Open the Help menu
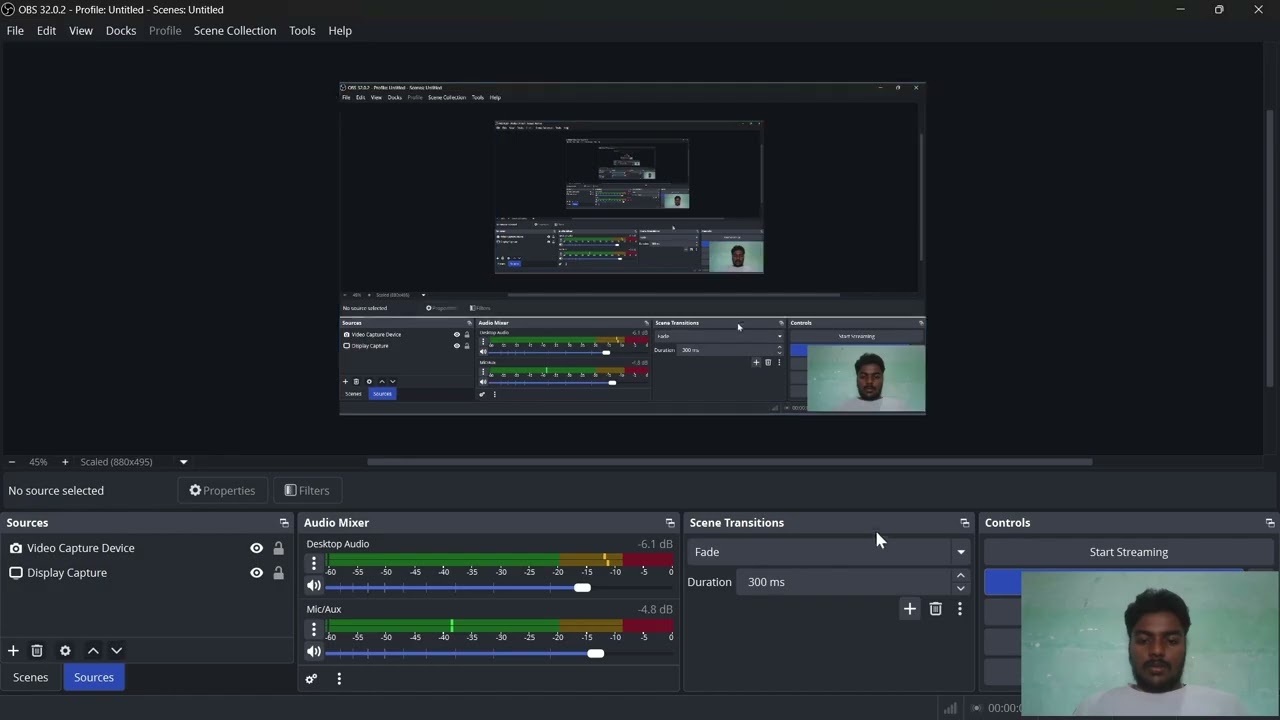 340,31
